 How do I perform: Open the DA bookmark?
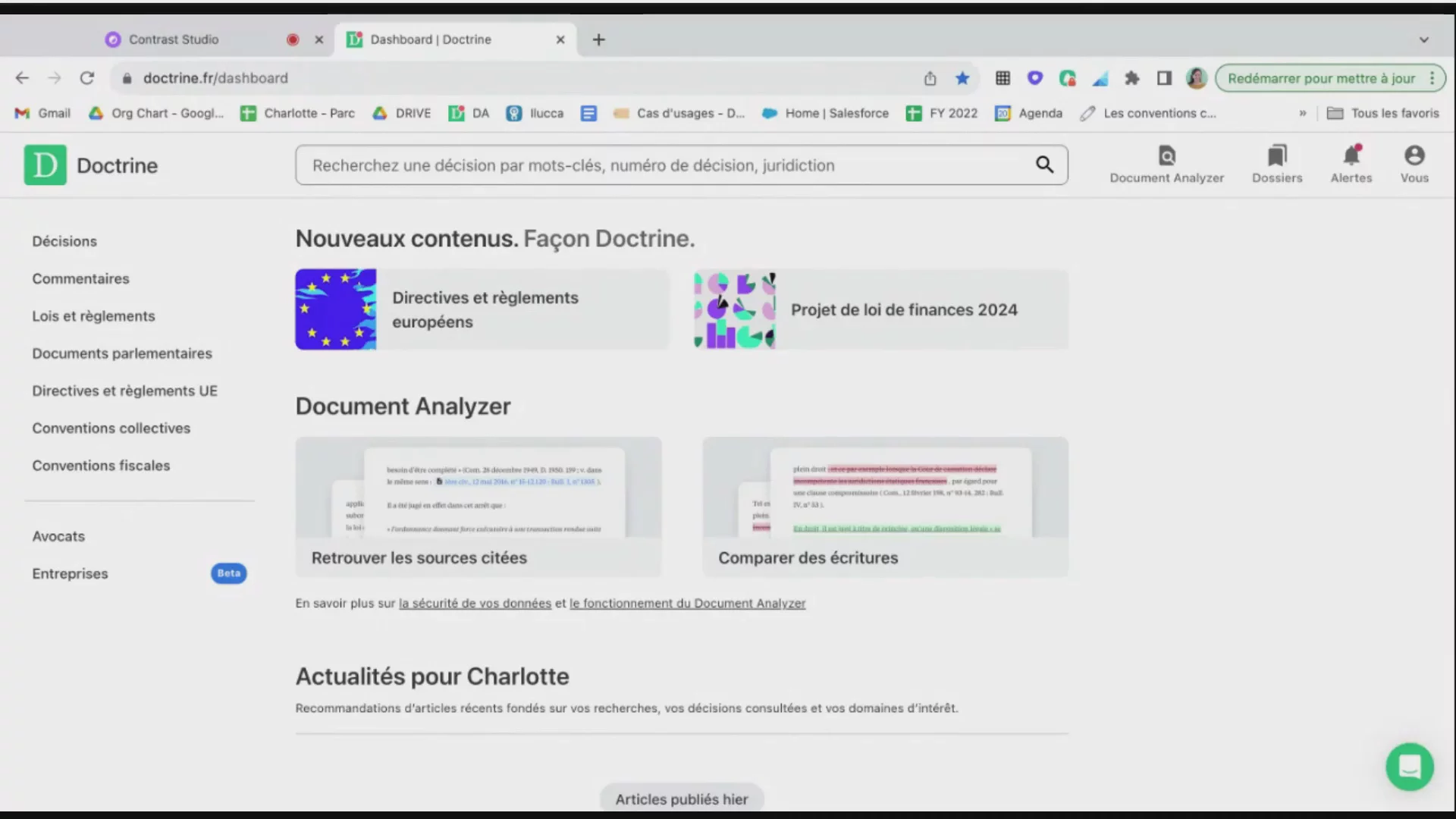[x=469, y=113]
